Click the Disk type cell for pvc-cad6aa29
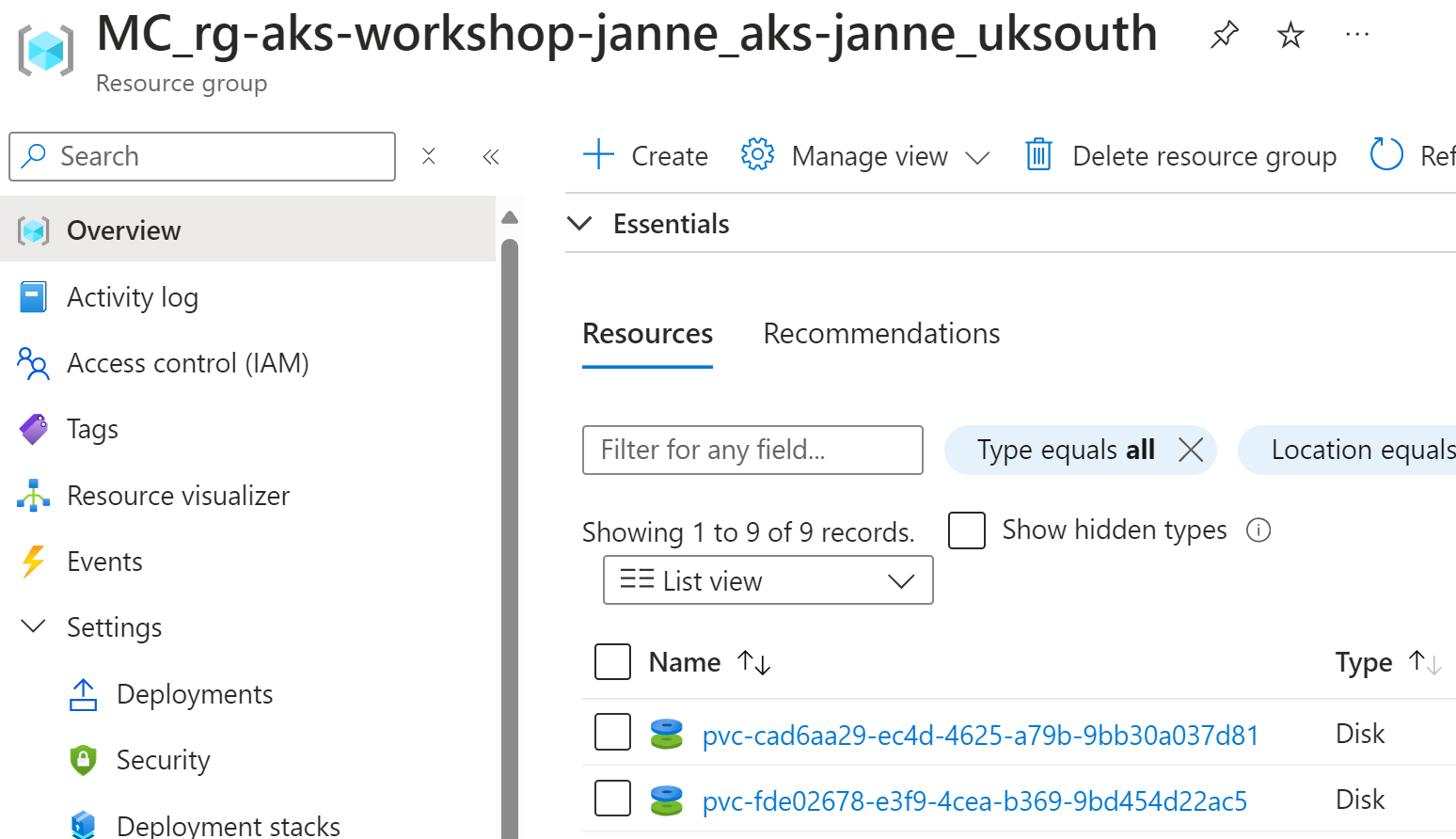Image resolution: width=1456 pixels, height=839 pixels. pyautogui.click(x=1360, y=734)
